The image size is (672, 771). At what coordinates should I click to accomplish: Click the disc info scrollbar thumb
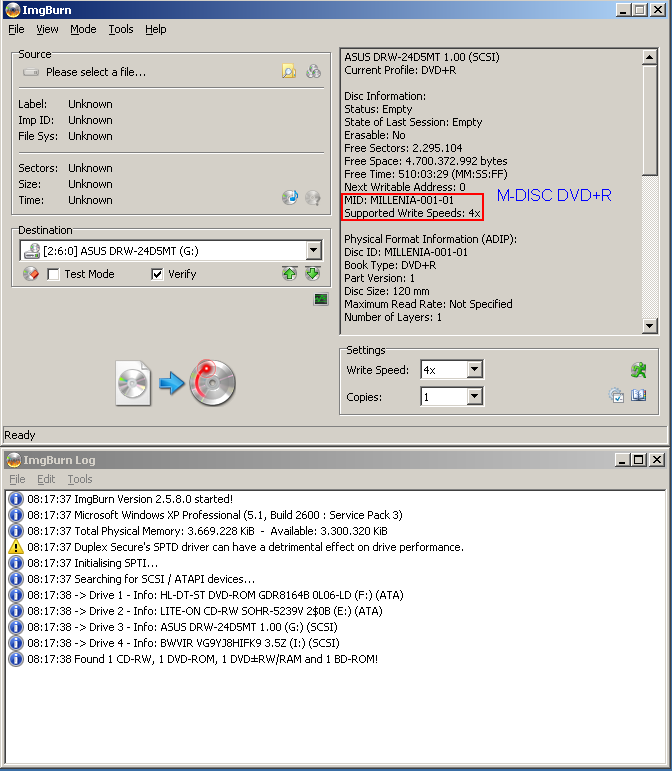(650, 119)
